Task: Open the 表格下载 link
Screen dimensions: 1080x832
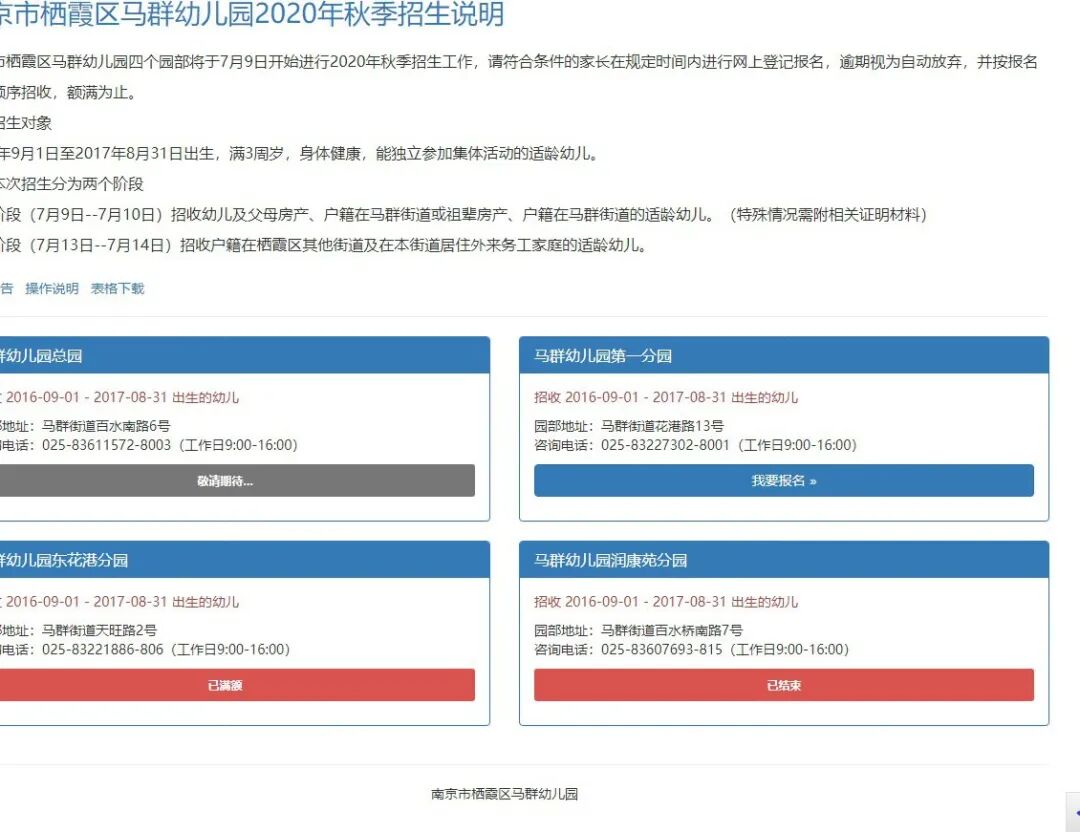Action: [x=118, y=289]
